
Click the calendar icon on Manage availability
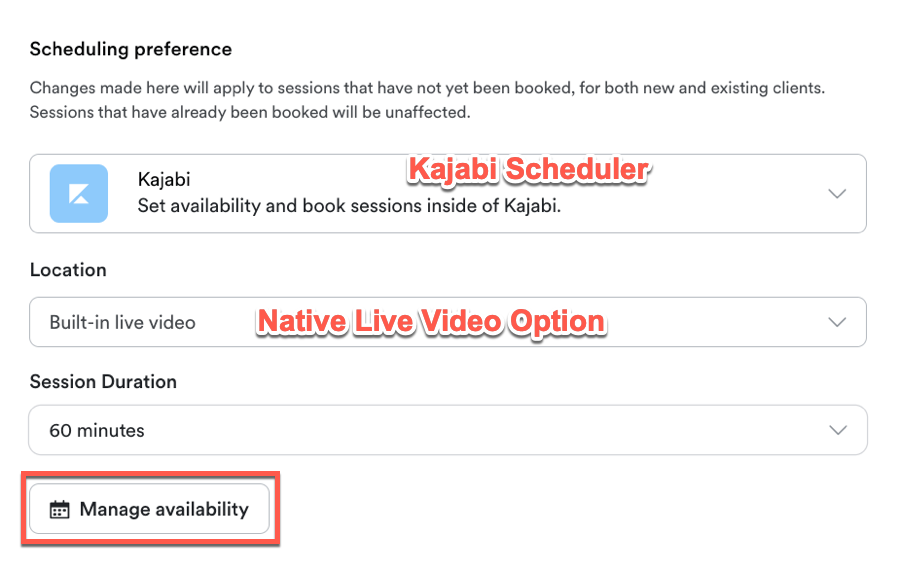pos(60,510)
